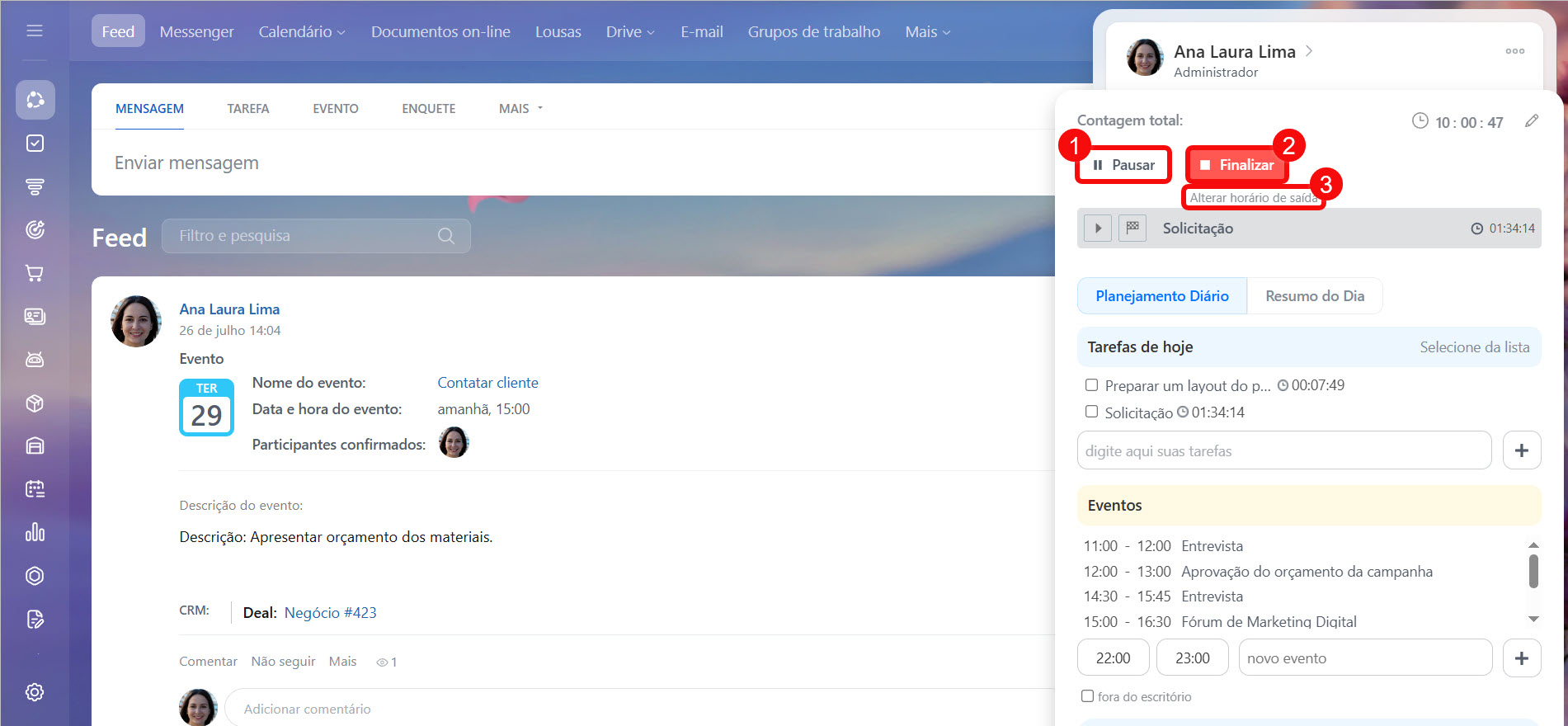Open Grupos de trabalho menu item
This screenshot has height=726, width=1568.
click(x=814, y=31)
